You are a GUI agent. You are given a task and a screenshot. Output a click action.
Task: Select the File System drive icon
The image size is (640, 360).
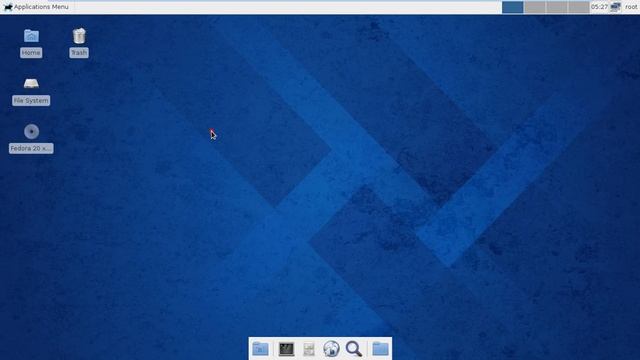click(31, 84)
